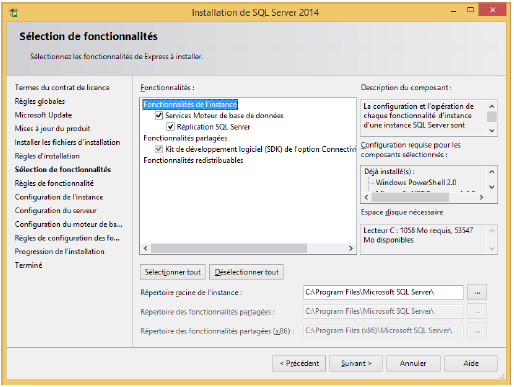
Task: Click the Sélection de fonctionnalités step in the sidebar
Action: [x=63, y=170]
